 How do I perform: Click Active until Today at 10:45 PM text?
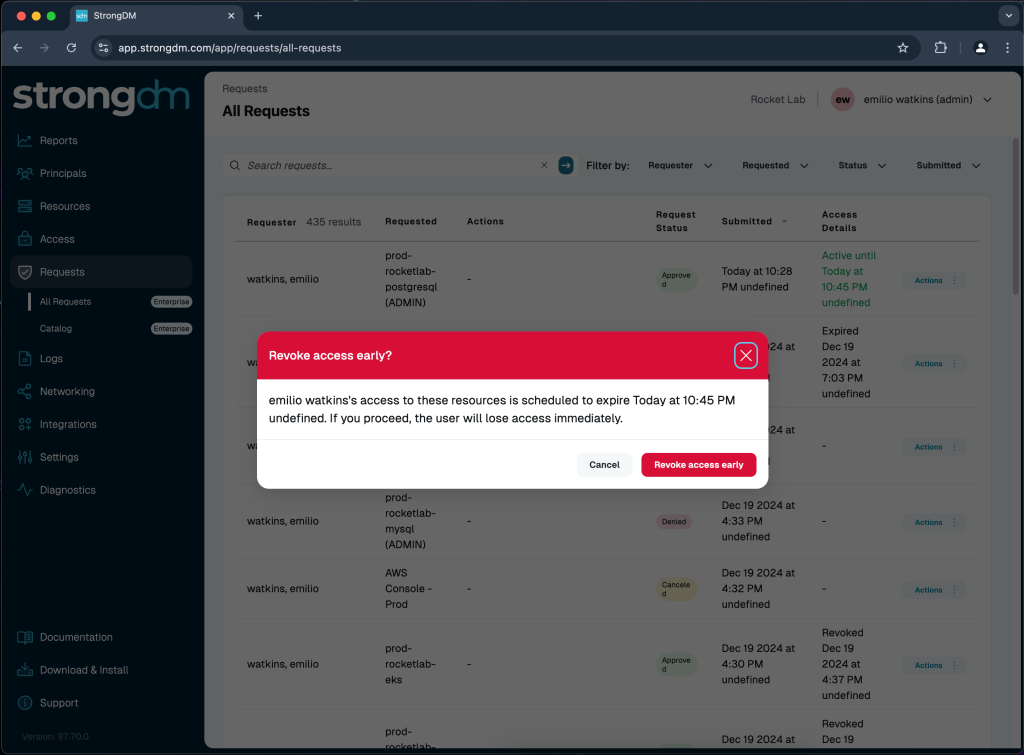point(848,279)
